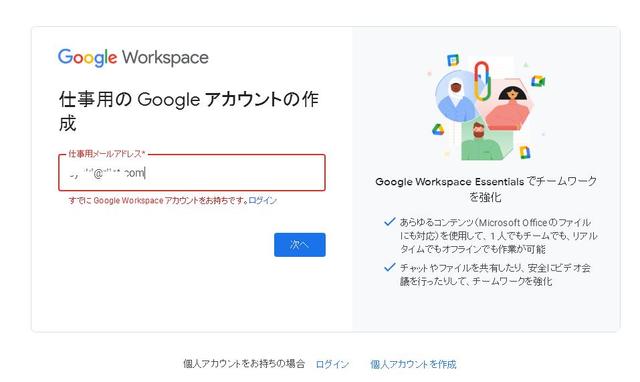Click the bottom ログイン link
Screen dimensions: 640x382
332,364
